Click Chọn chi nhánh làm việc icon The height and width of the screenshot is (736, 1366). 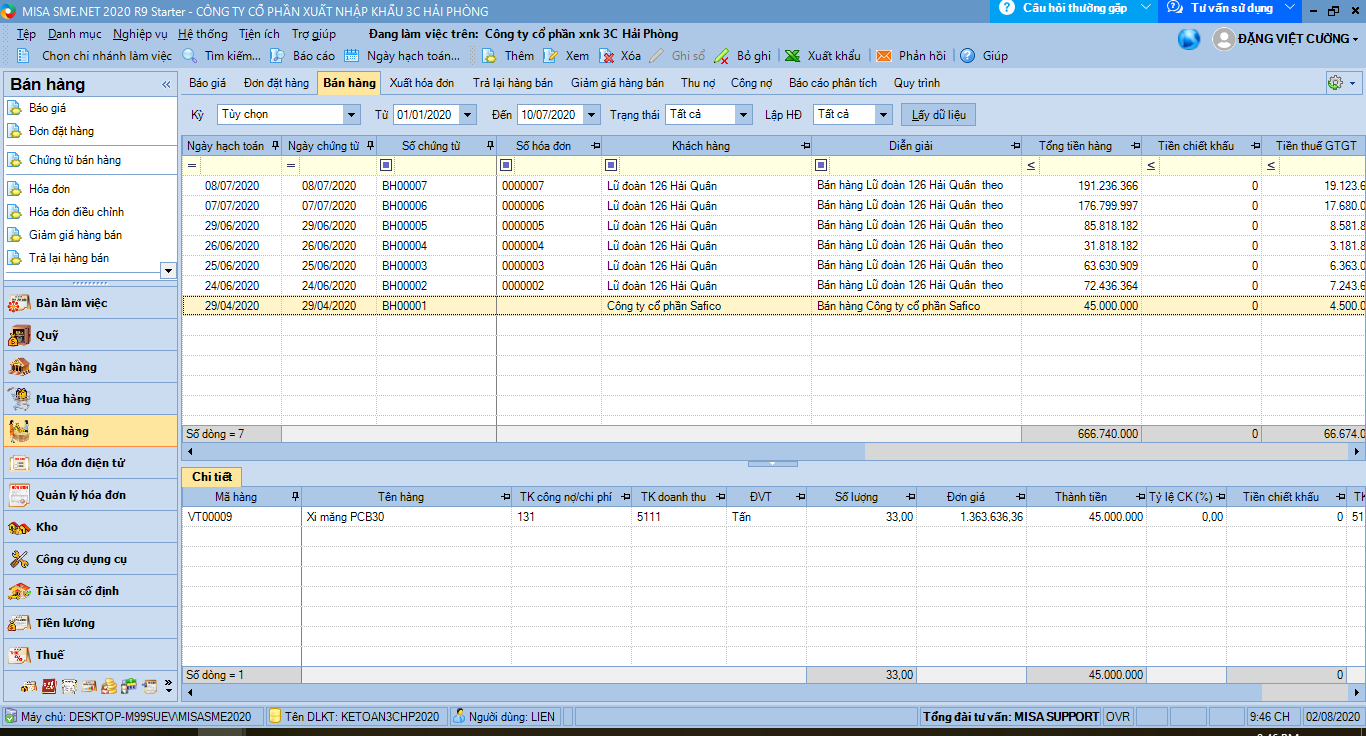point(23,56)
